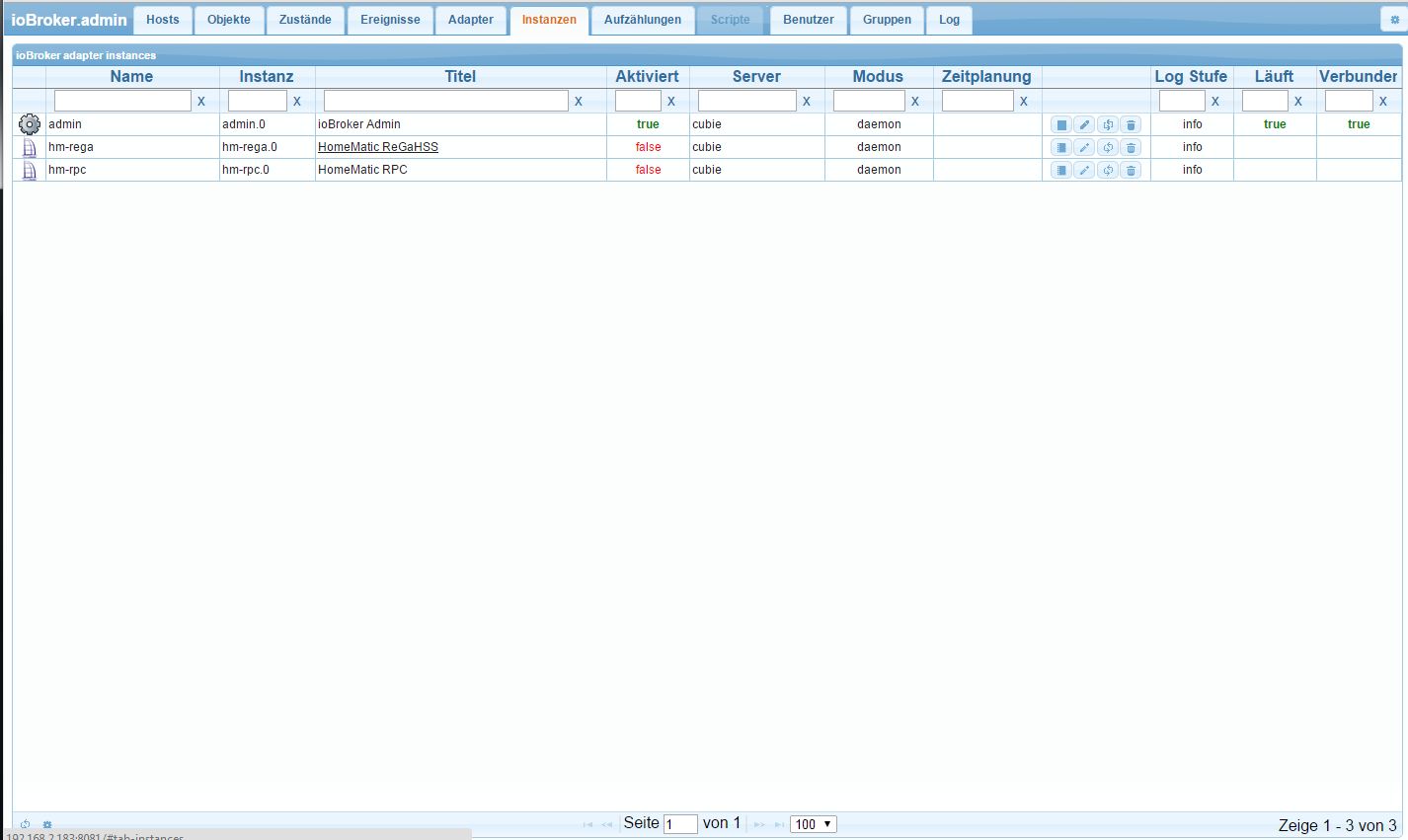The height and width of the screenshot is (840, 1408).
Task: Clear the Instanz filter with X
Action: click(x=297, y=102)
